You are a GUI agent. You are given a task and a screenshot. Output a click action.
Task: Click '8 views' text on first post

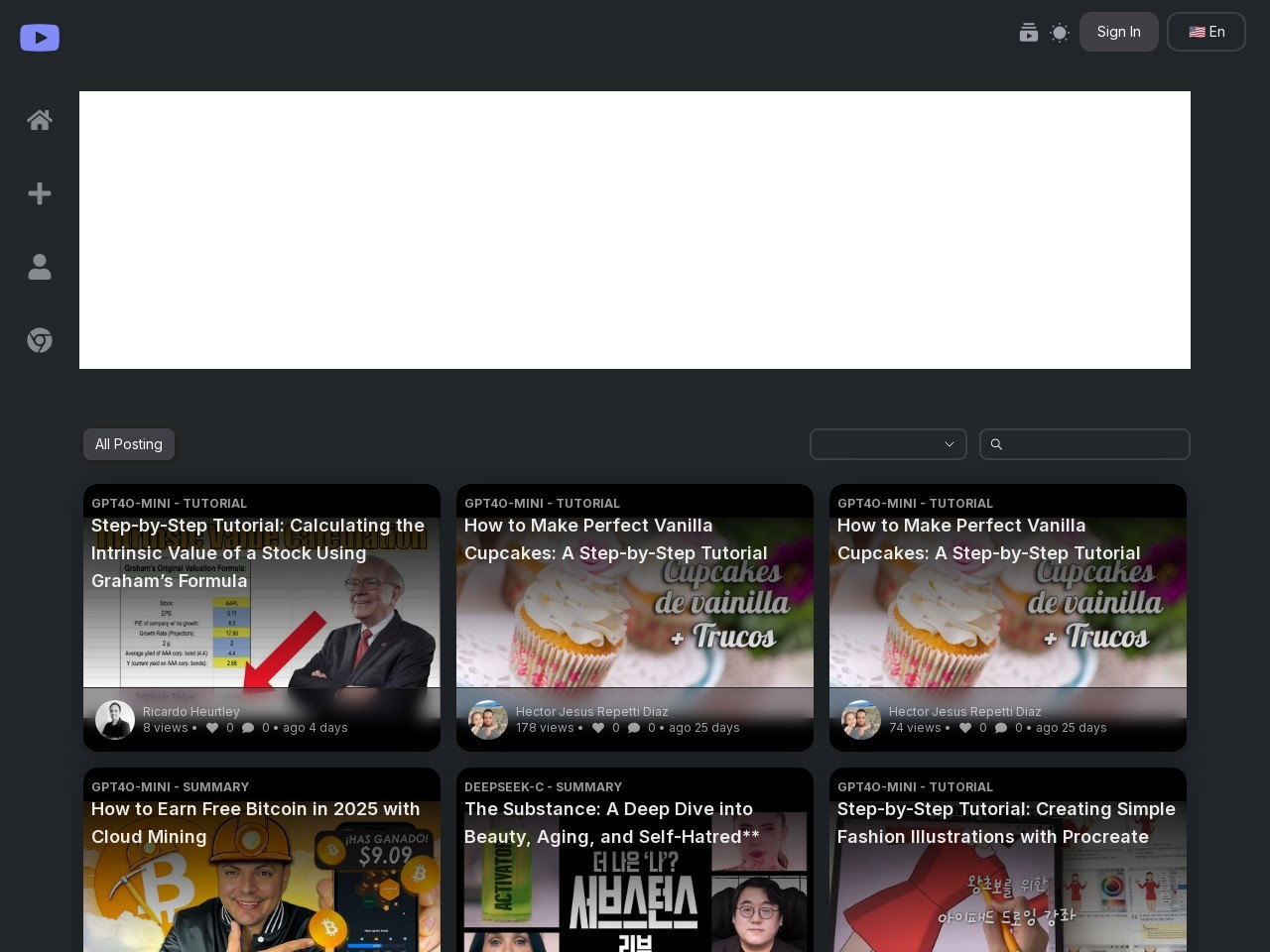166,728
